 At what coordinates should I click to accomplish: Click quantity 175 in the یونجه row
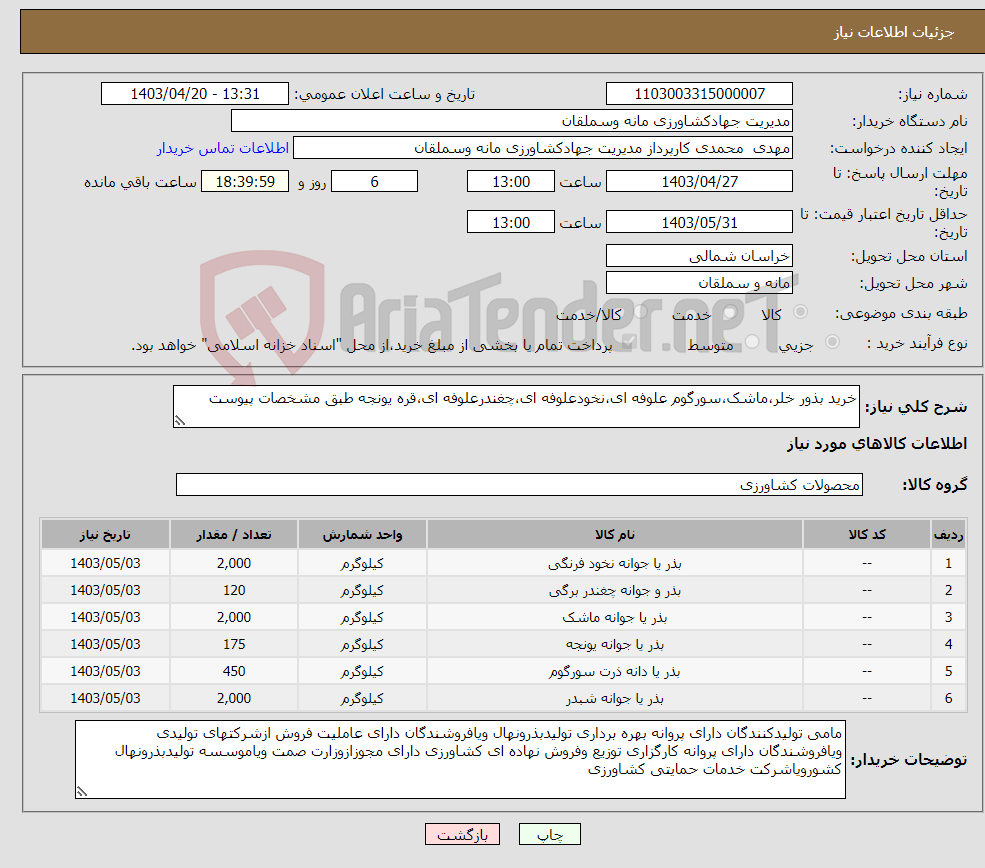(234, 644)
